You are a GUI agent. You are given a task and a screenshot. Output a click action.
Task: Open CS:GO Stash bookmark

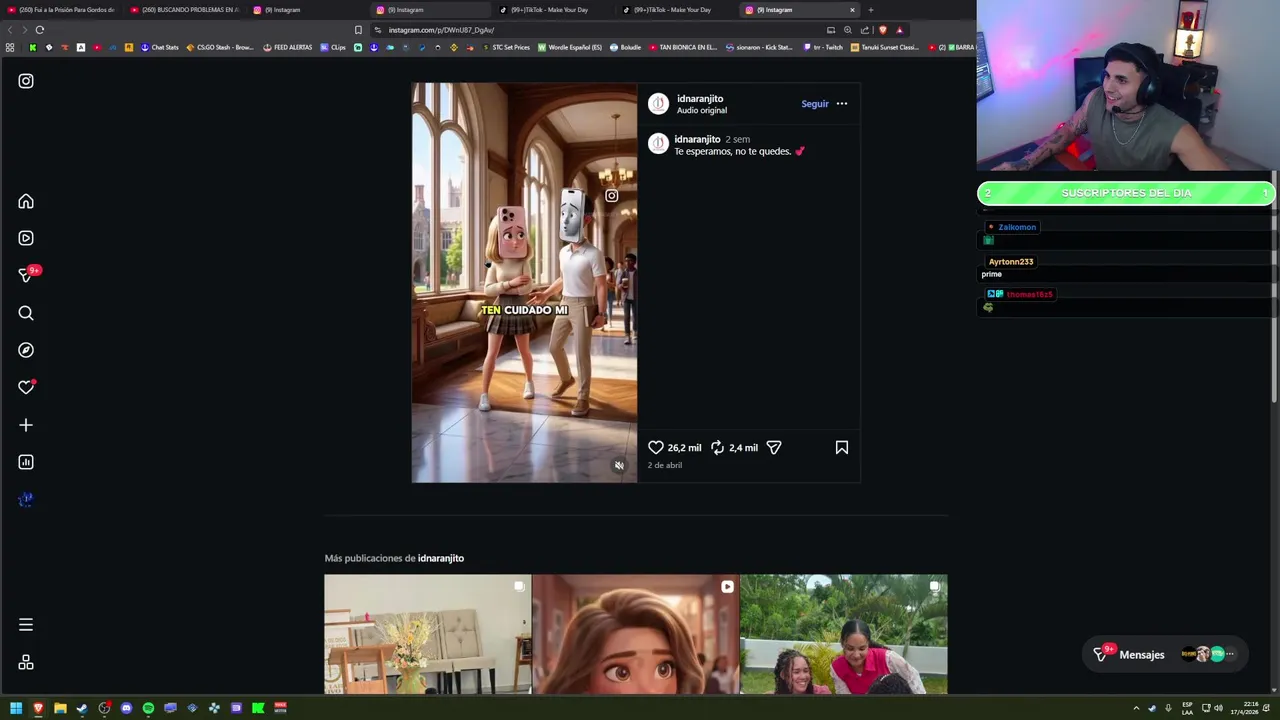[x=220, y=47]
